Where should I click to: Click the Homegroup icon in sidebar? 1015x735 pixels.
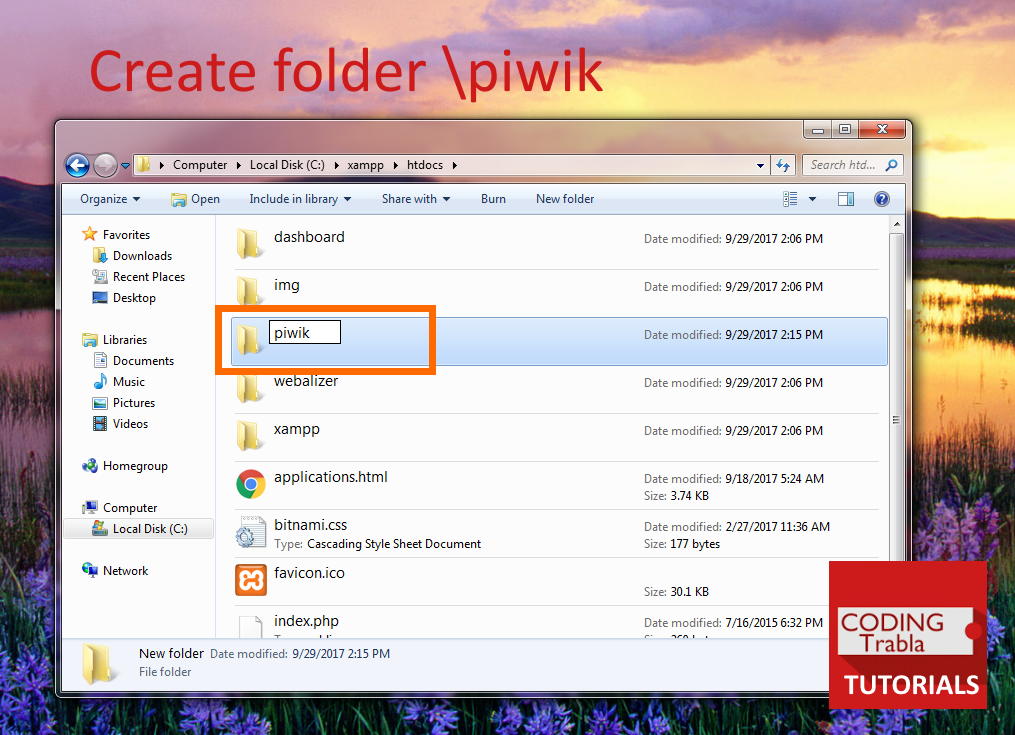pos(90,466)
